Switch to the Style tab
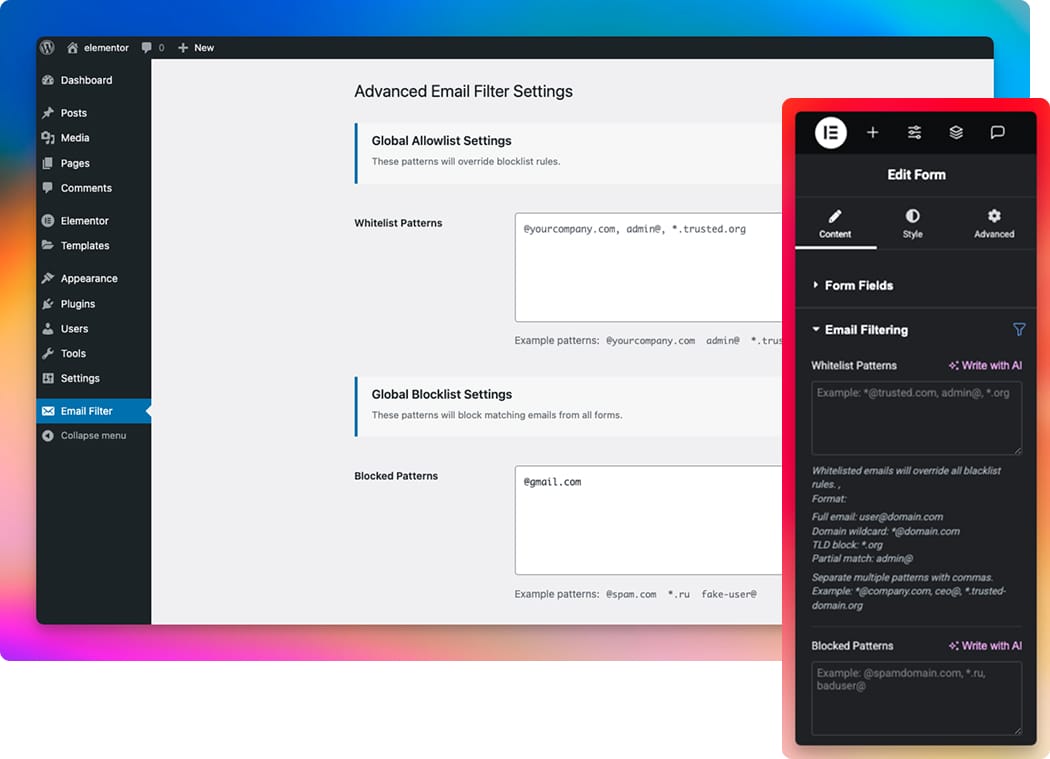The width and height of the screenshot is (1050, 759). point(912,223)
